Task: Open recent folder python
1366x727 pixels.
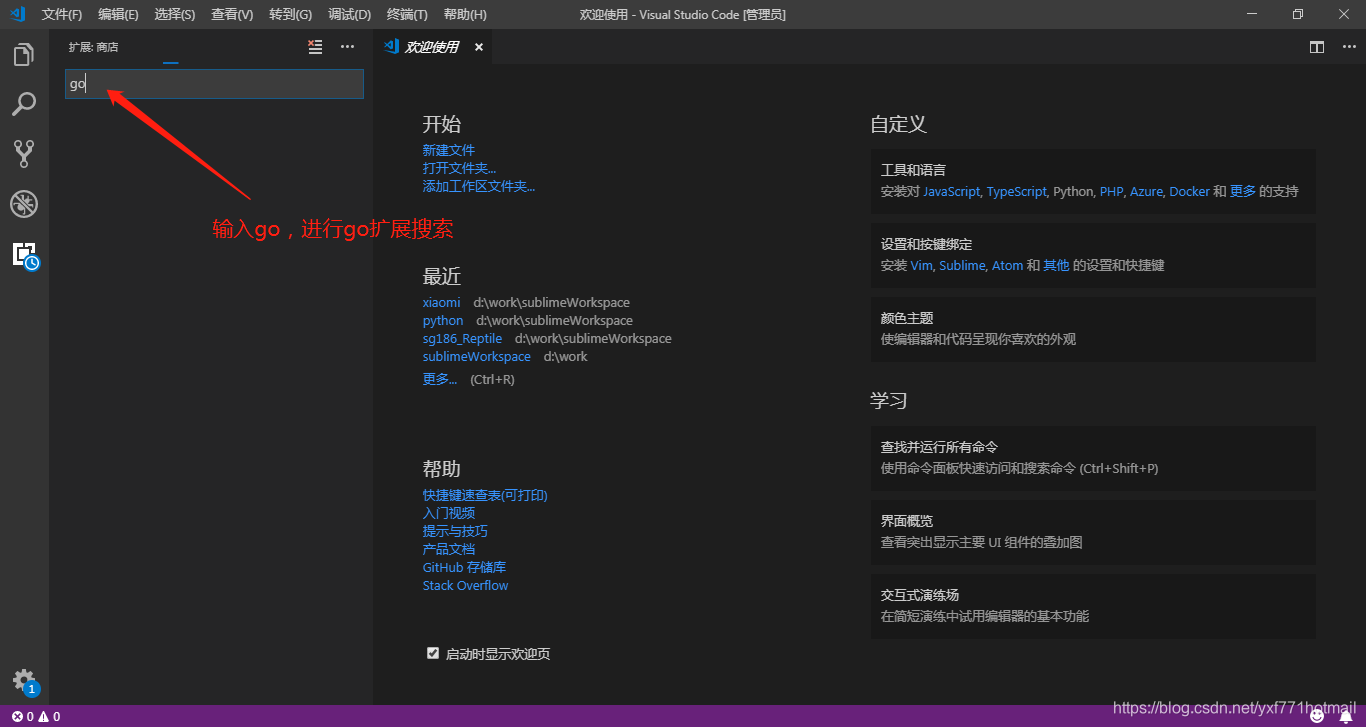Action: point(443,320)
